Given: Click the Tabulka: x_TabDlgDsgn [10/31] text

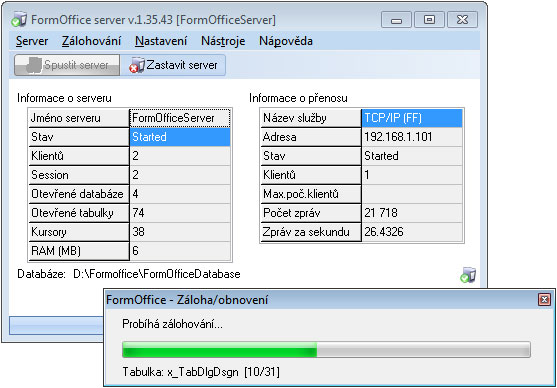Looking at the screenshot, I should (x=201, y=372).
